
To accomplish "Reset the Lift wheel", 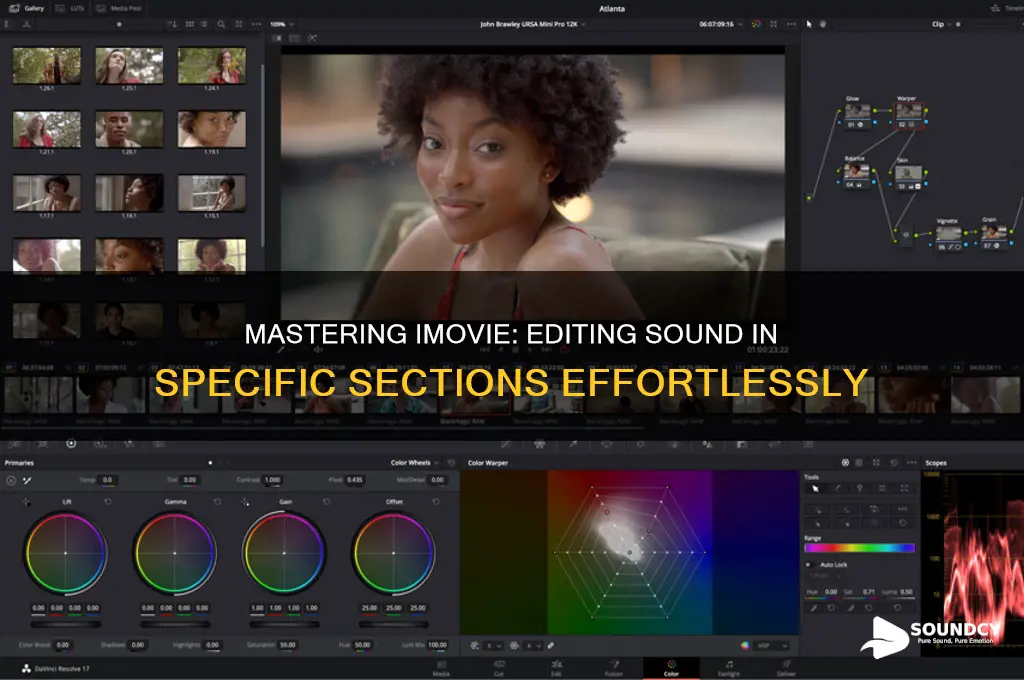I will pos(108,502).
